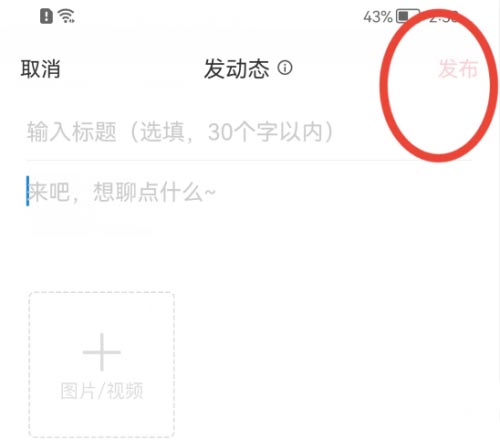
Task: Click the blue text cursor in content field
Action: tap(28, 191)
